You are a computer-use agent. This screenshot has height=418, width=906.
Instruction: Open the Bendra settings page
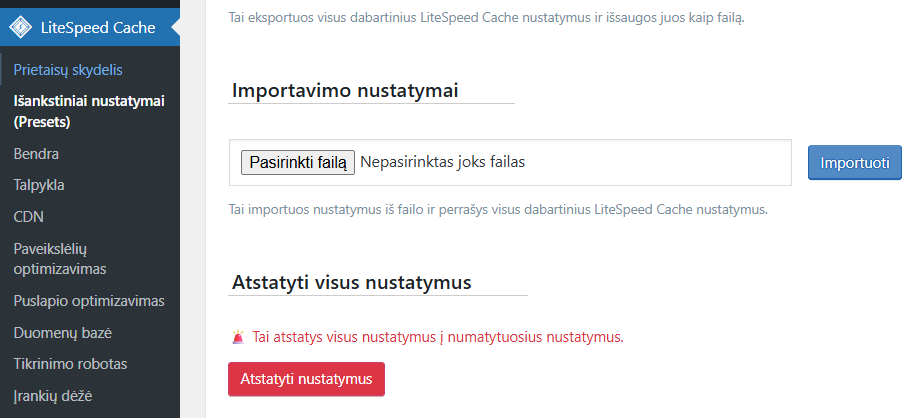pyautogui.click(x=36, y=154)
